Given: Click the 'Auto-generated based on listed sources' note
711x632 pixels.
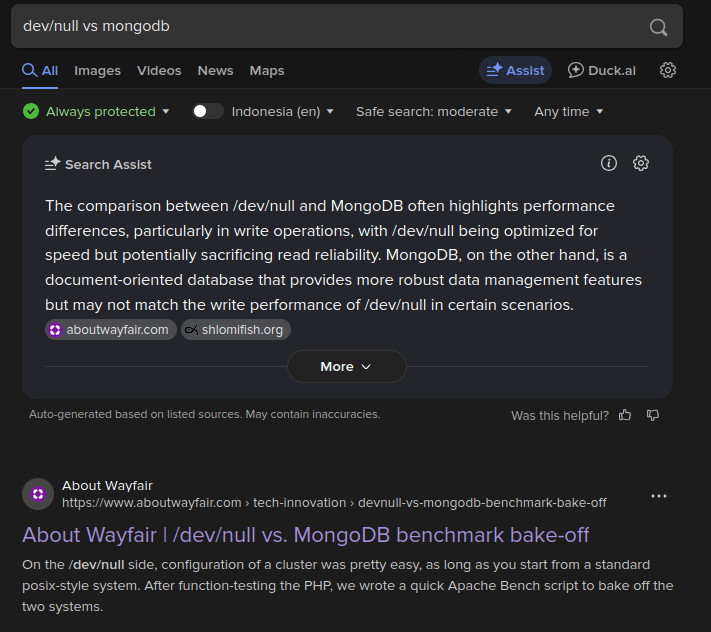Looking at the screenshot, I should click(205, 414).
